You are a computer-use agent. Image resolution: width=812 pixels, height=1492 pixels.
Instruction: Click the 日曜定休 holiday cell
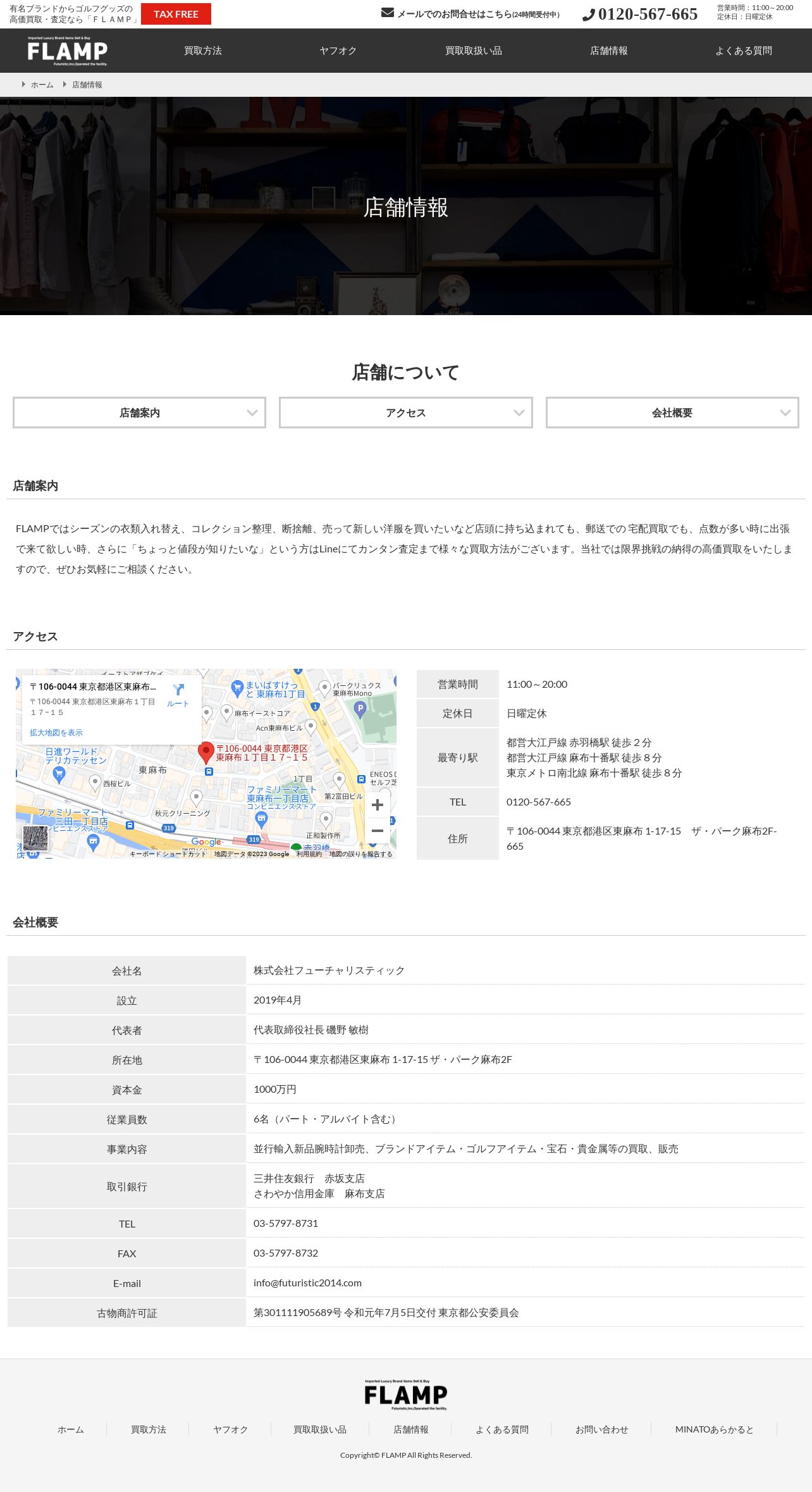pyautogui.click(x=527, y=714)
